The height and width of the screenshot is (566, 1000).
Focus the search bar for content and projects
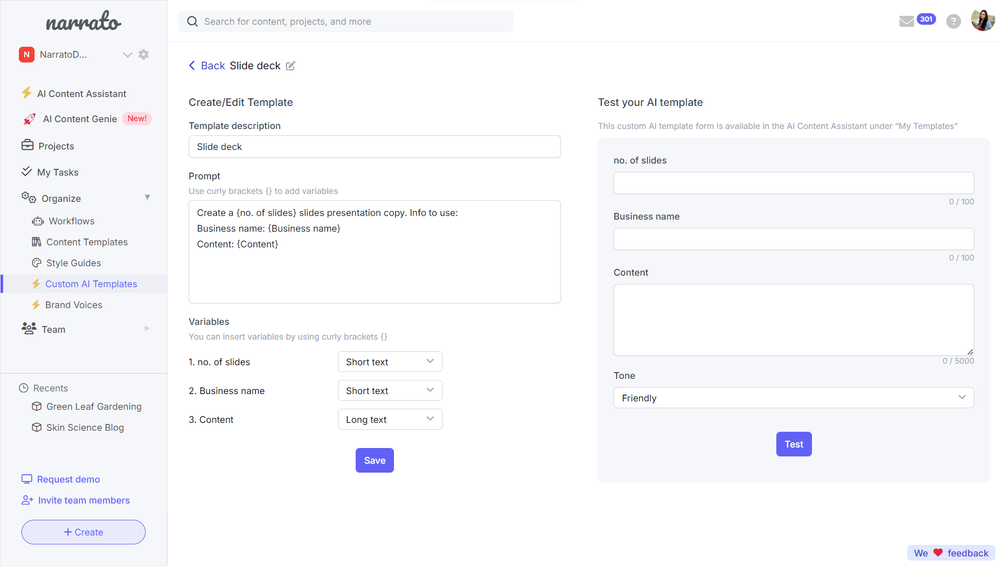coord(346,22)
